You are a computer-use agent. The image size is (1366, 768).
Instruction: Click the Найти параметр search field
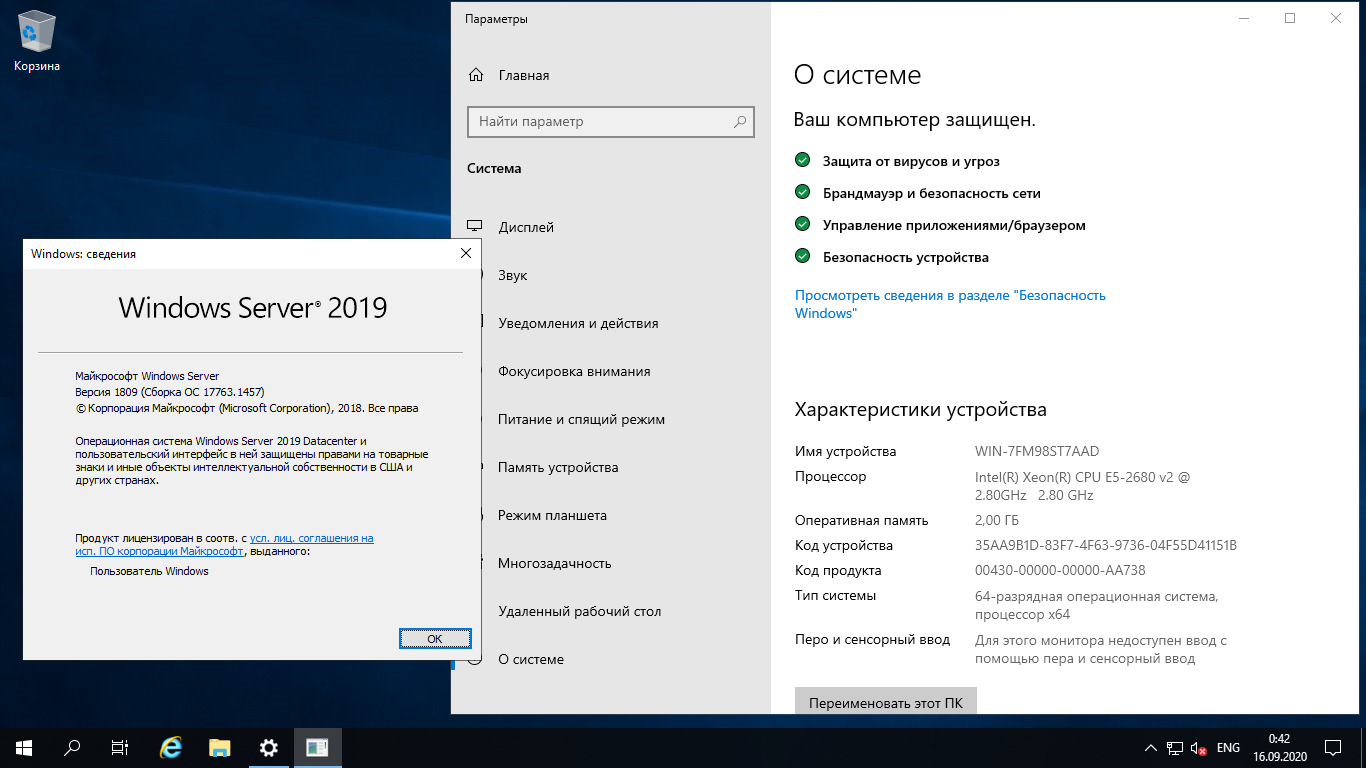pyautogui.click(x=611, y=122)
